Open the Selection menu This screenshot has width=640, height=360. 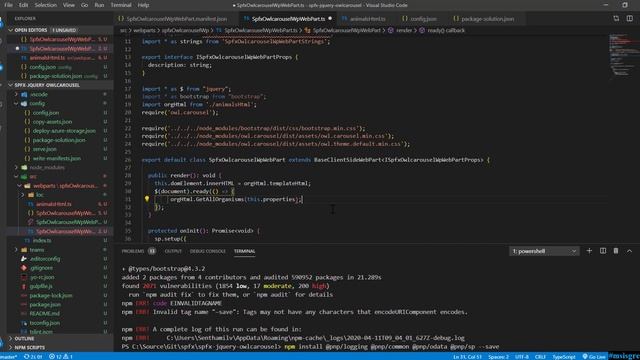click(x=45, y=5)
